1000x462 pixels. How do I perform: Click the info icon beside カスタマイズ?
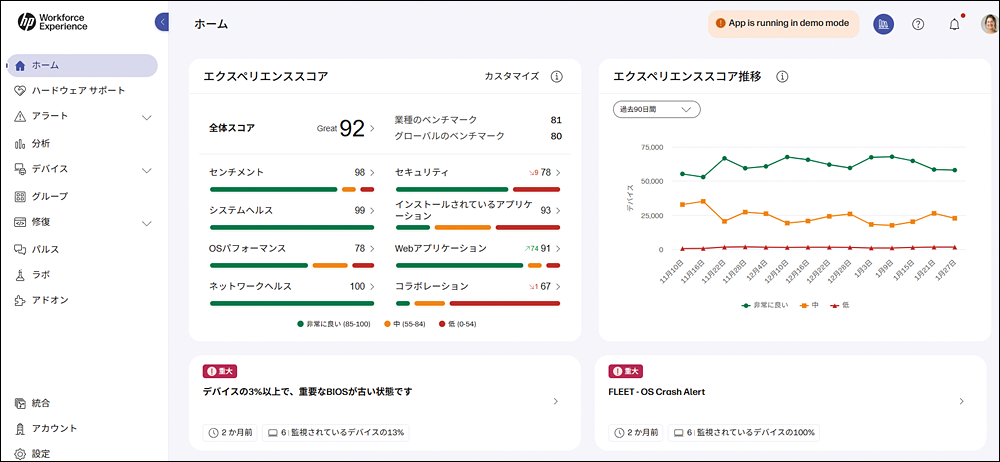point(557,77)
